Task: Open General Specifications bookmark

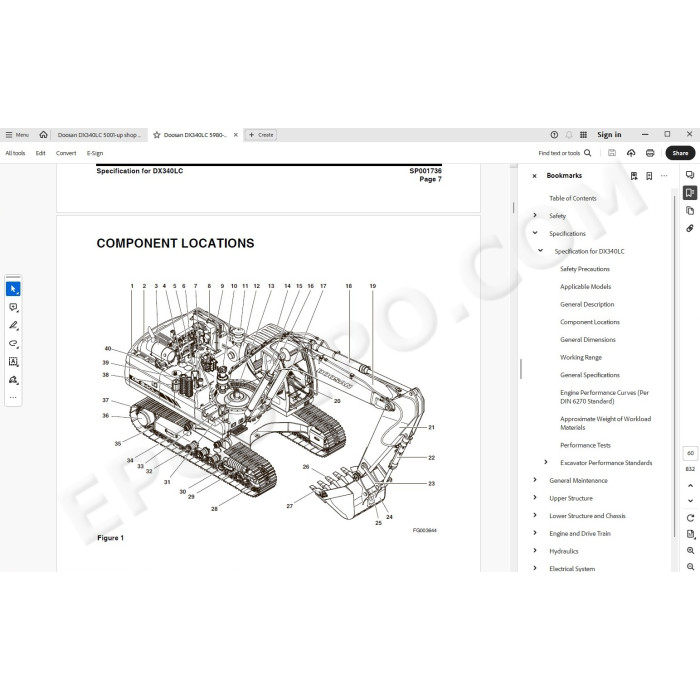Action: point(590,375)
